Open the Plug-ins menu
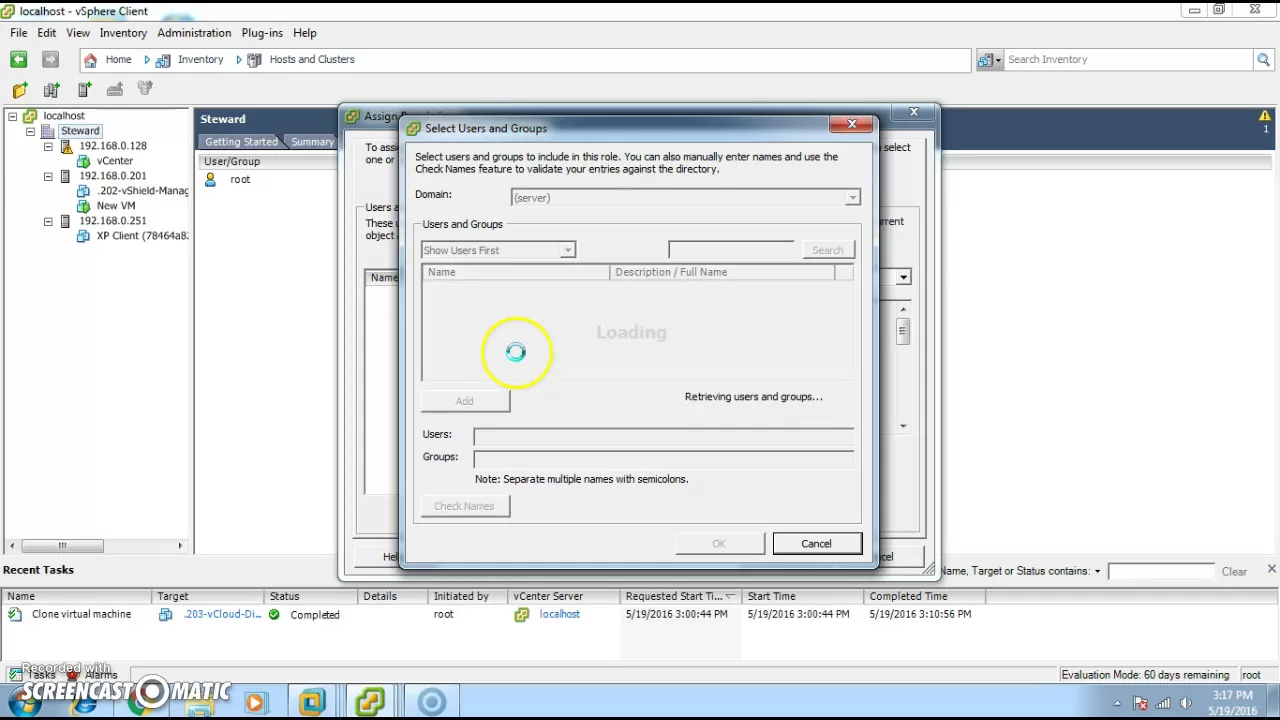The height and width of the screenshot is (720, 1280). 262,33
